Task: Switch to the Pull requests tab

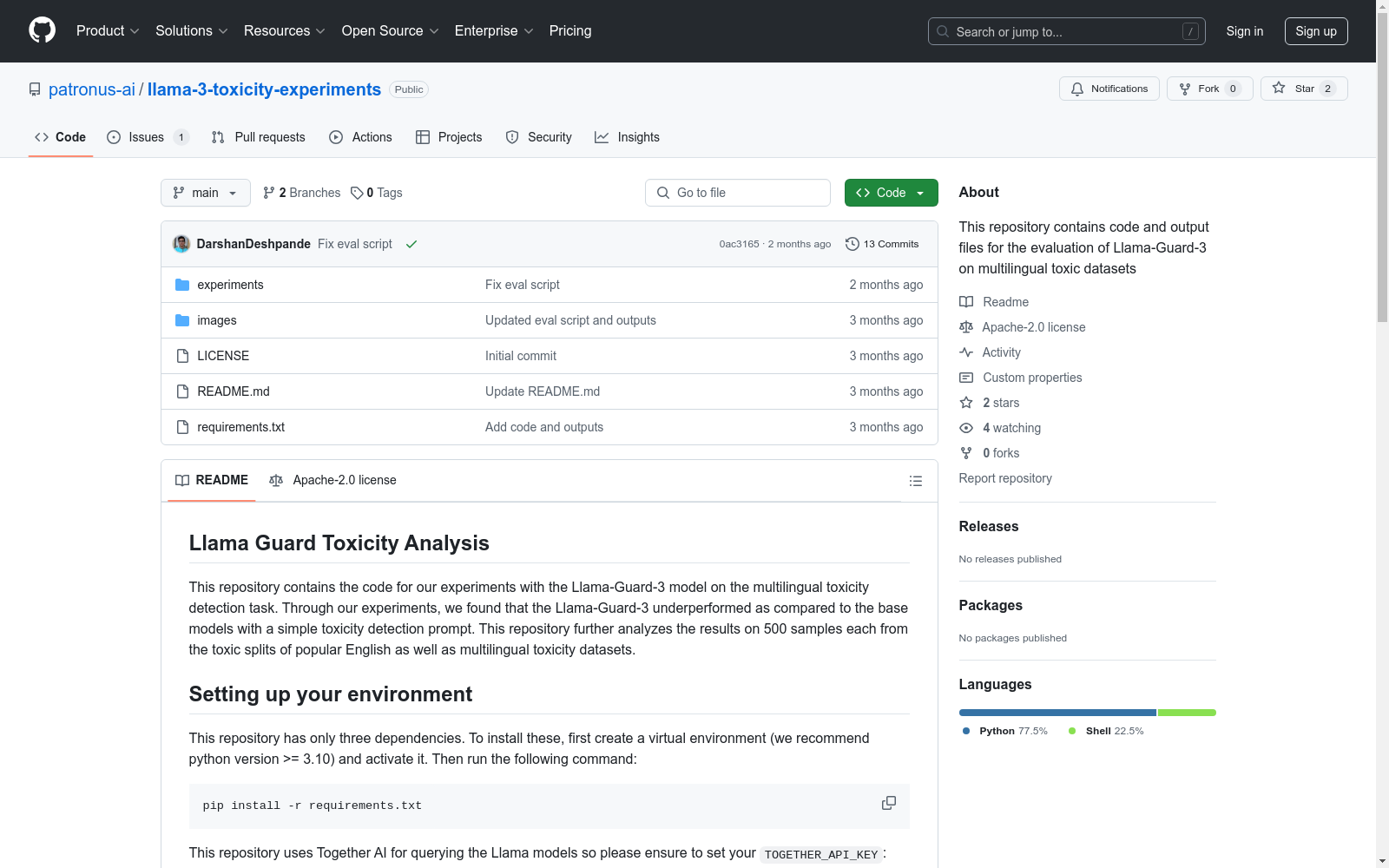Action: [x=258, y=137]
